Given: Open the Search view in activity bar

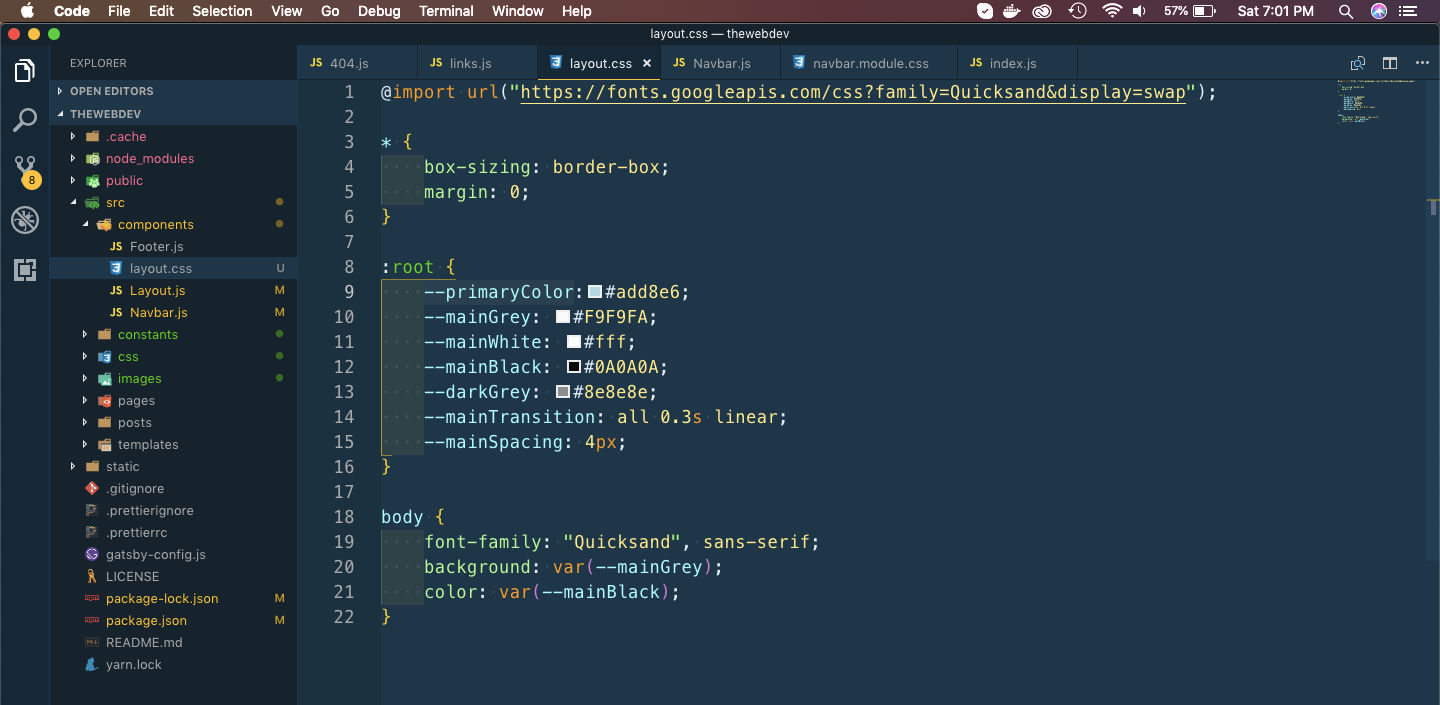Looking at the screenshot, I should click(x=25, y=120).
